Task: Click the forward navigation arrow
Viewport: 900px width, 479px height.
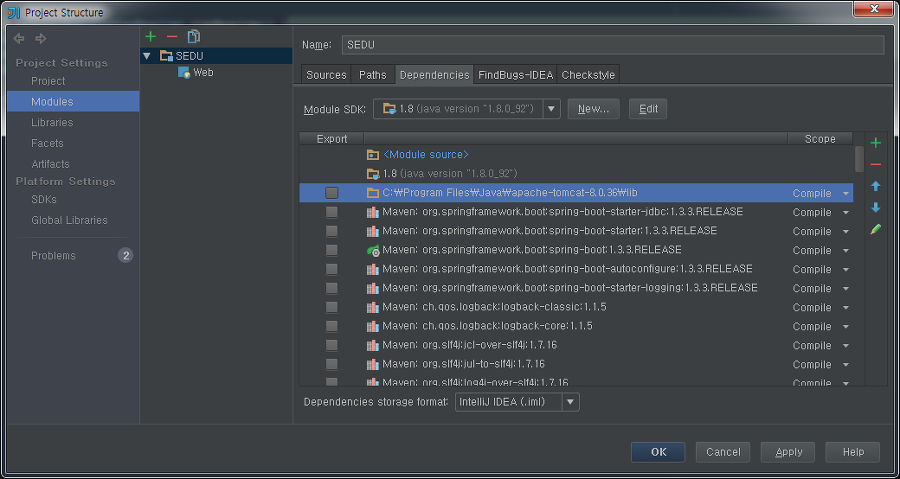Action: 41,38
